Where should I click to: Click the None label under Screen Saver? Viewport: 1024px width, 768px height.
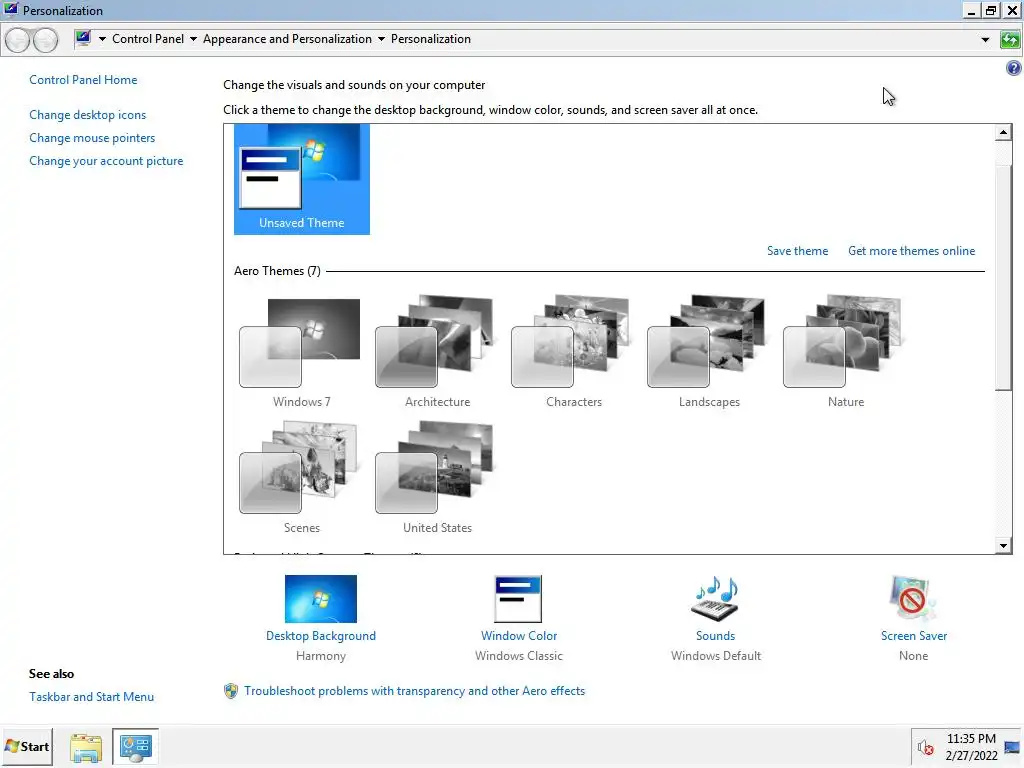913,656
